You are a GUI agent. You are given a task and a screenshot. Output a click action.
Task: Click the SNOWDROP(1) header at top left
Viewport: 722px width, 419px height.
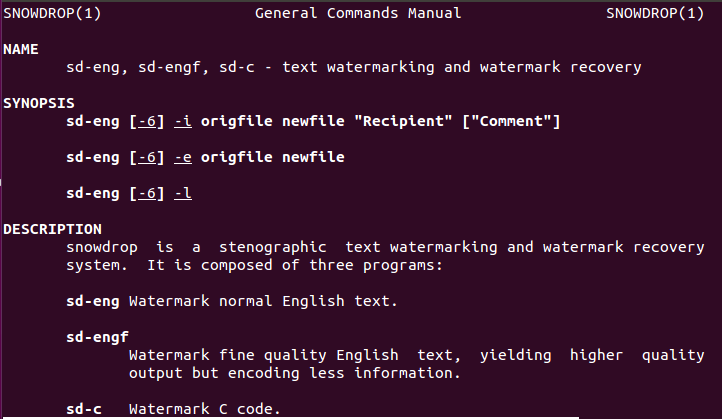click(52, 13)
